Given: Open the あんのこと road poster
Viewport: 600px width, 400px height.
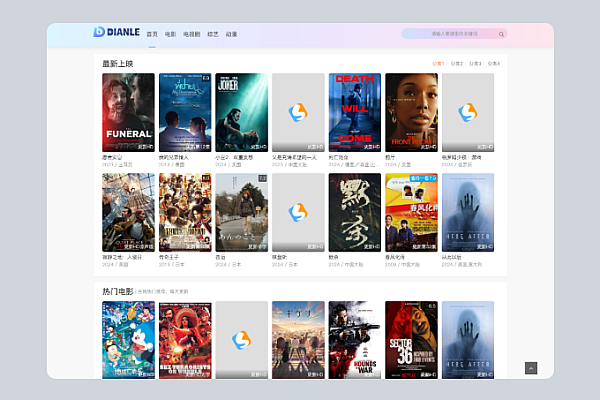Looking at the screenshot, I should pos(242,212).
